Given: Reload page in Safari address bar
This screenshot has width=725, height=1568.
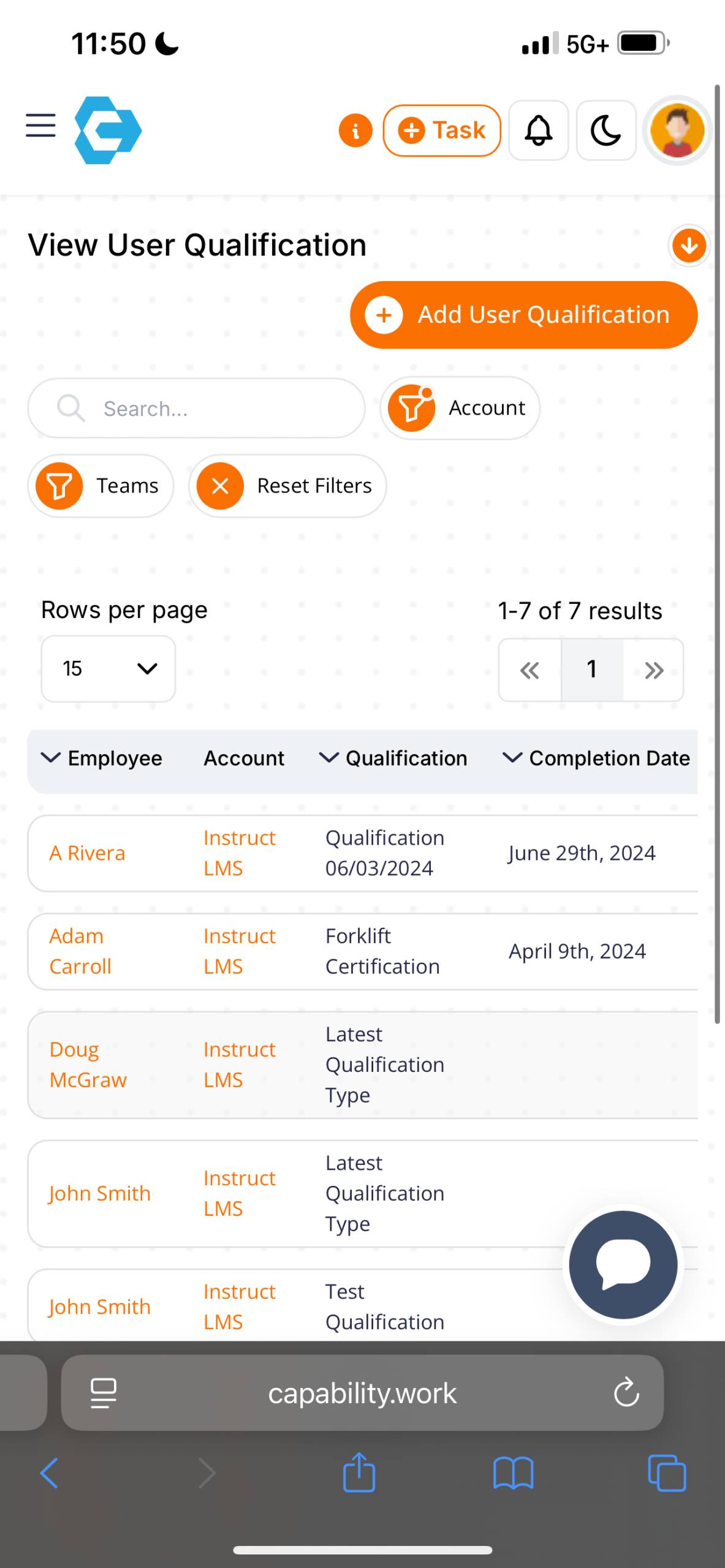Looking at the screenshot, I should click(626, 1393).
